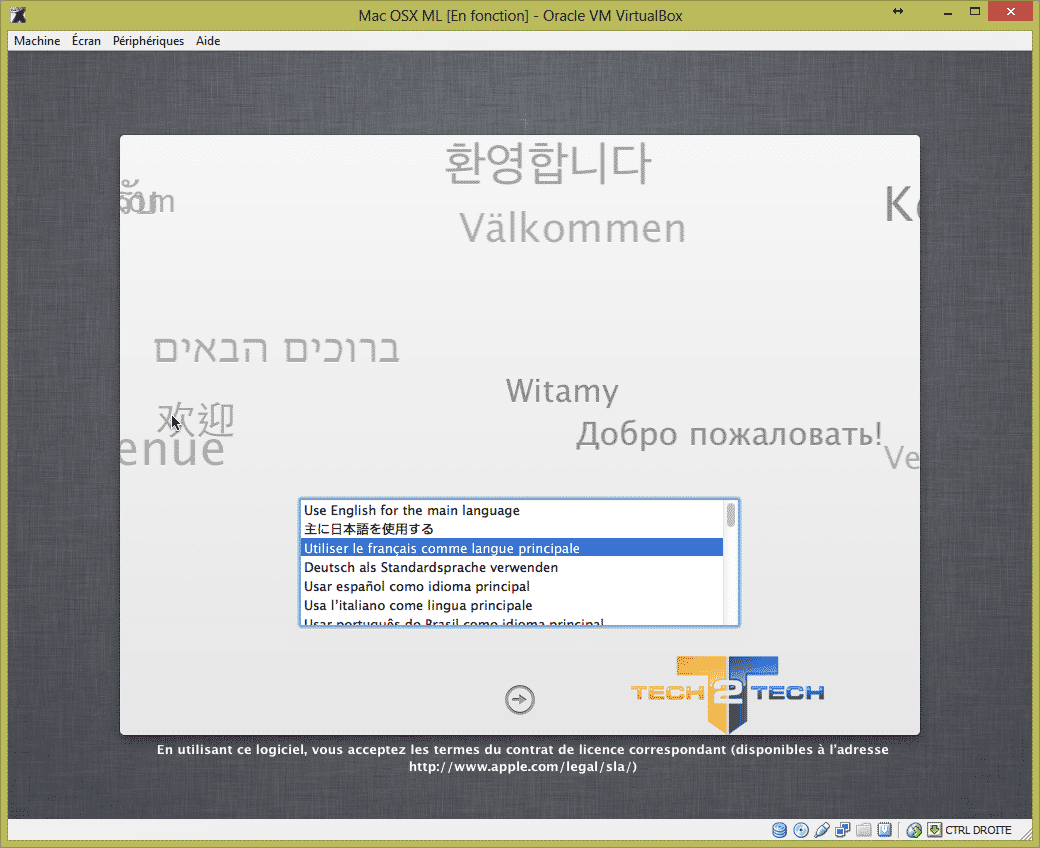Select Usa l'italiano come lingua principale
This screenshot has width=1040, height=848.
click(418, 605)
